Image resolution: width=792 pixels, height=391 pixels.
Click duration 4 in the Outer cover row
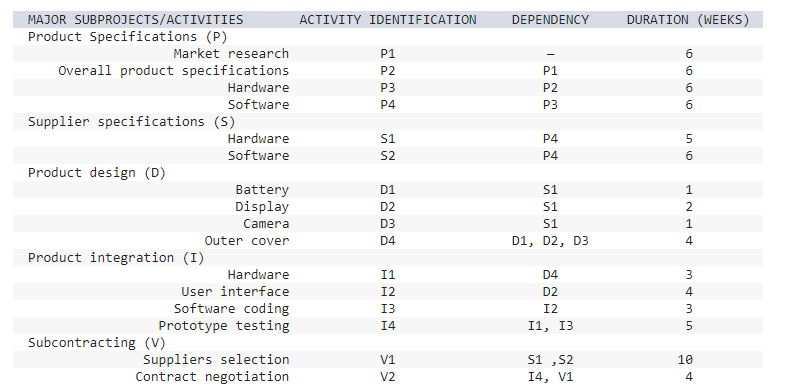coord(689,240)
